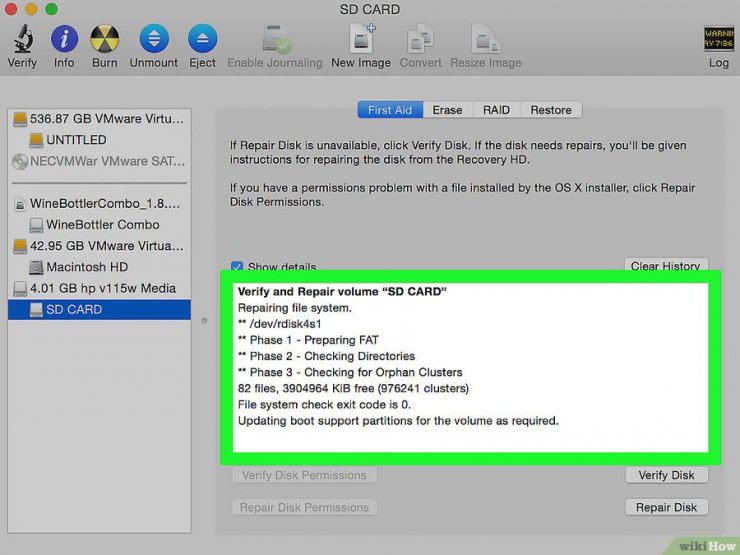Click 'File system check exit code is 0.' line
This screenshot has width=740, height=555.
click(324, 404)
